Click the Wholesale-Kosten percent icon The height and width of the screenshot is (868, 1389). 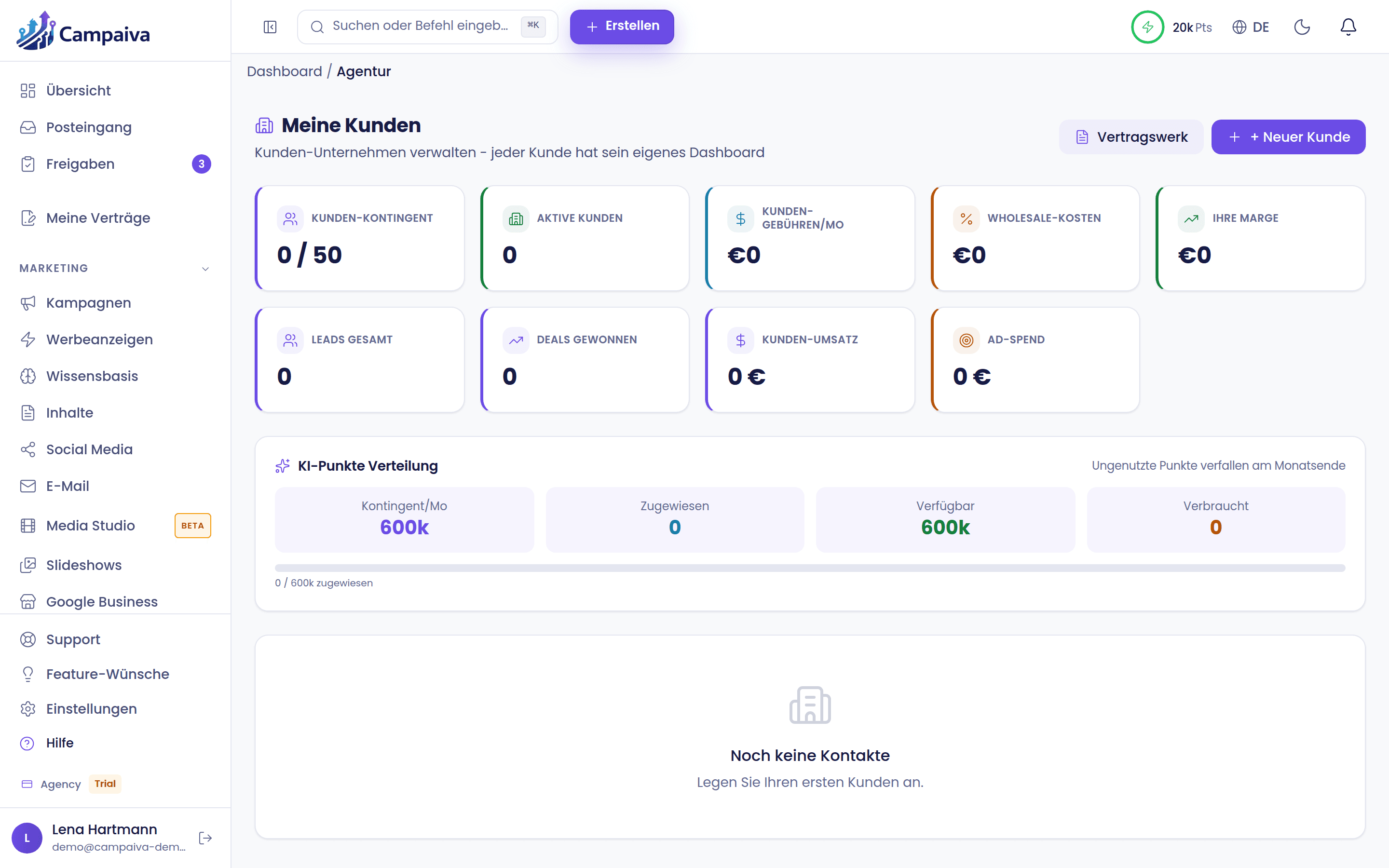pos(967,219)
